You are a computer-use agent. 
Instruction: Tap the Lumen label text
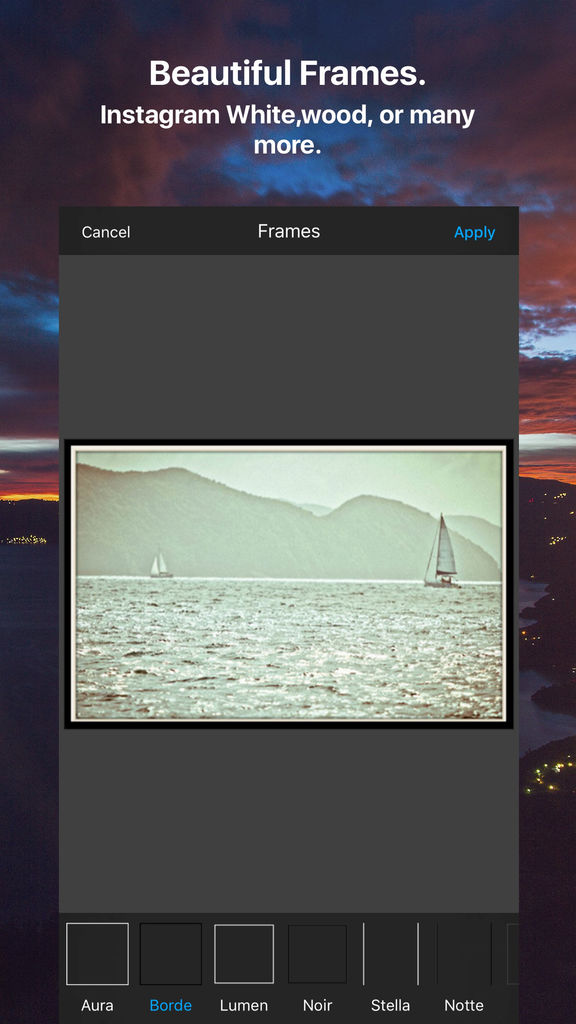click(x=244, y=1005)
